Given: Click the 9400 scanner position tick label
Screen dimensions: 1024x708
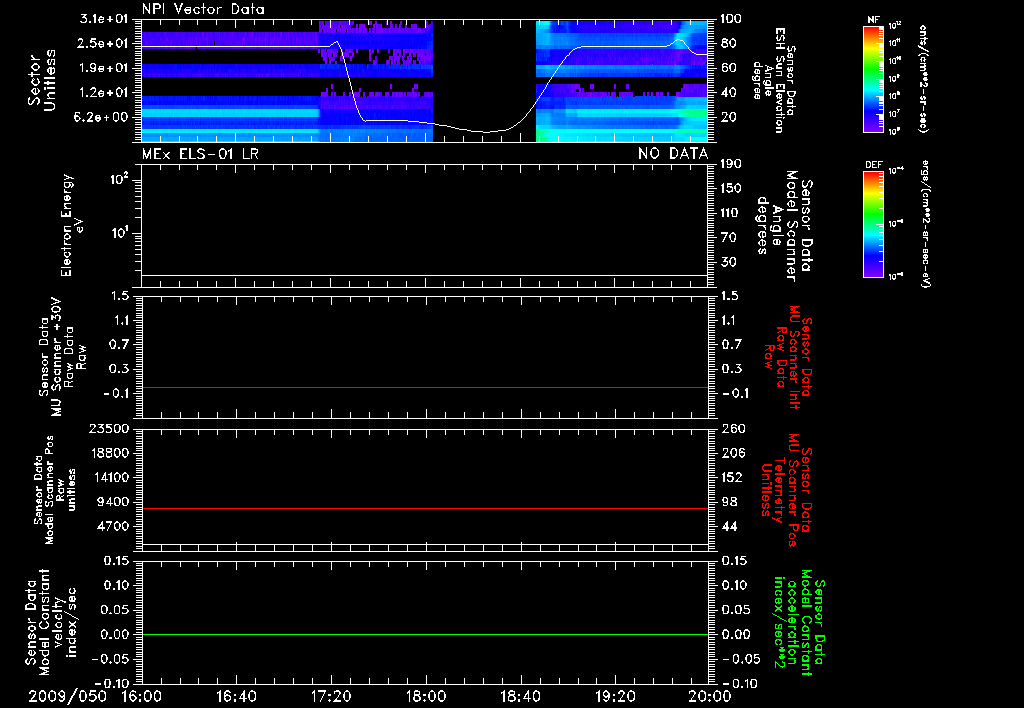Looking at the screenshot, I should pos(114,502).
